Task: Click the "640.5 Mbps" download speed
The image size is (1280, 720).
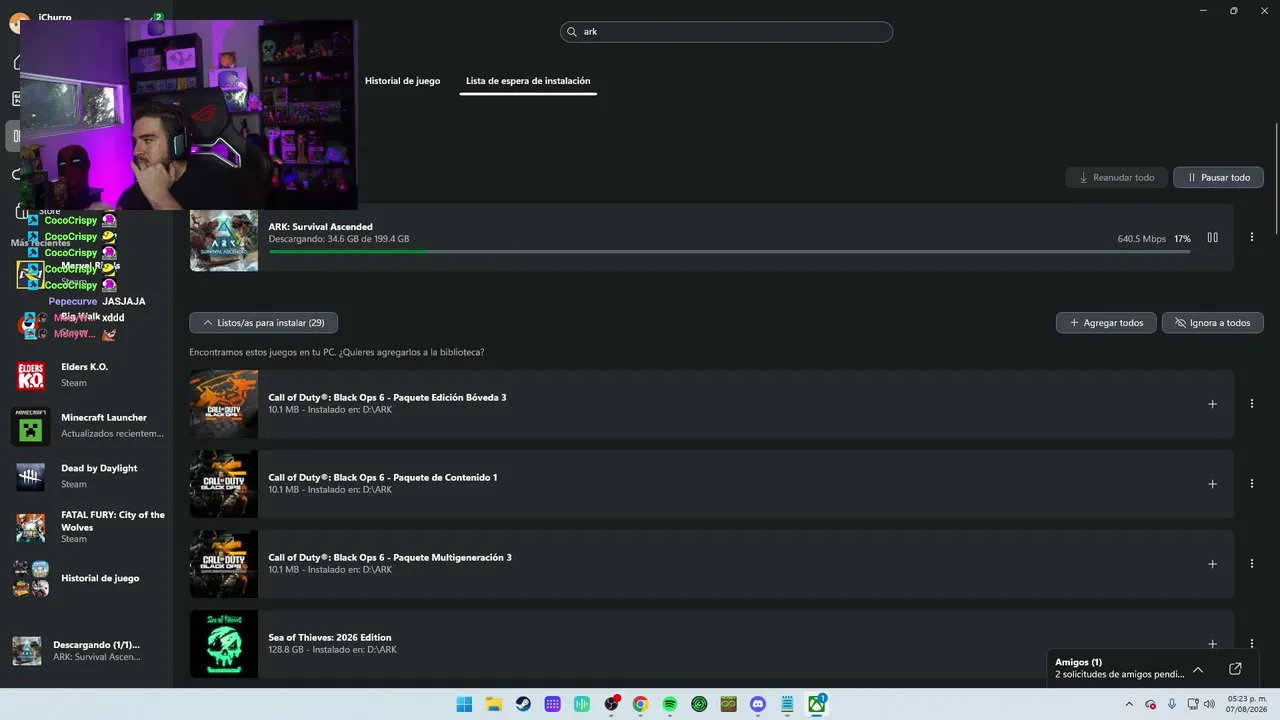Action: click(x=1142, y=239)
